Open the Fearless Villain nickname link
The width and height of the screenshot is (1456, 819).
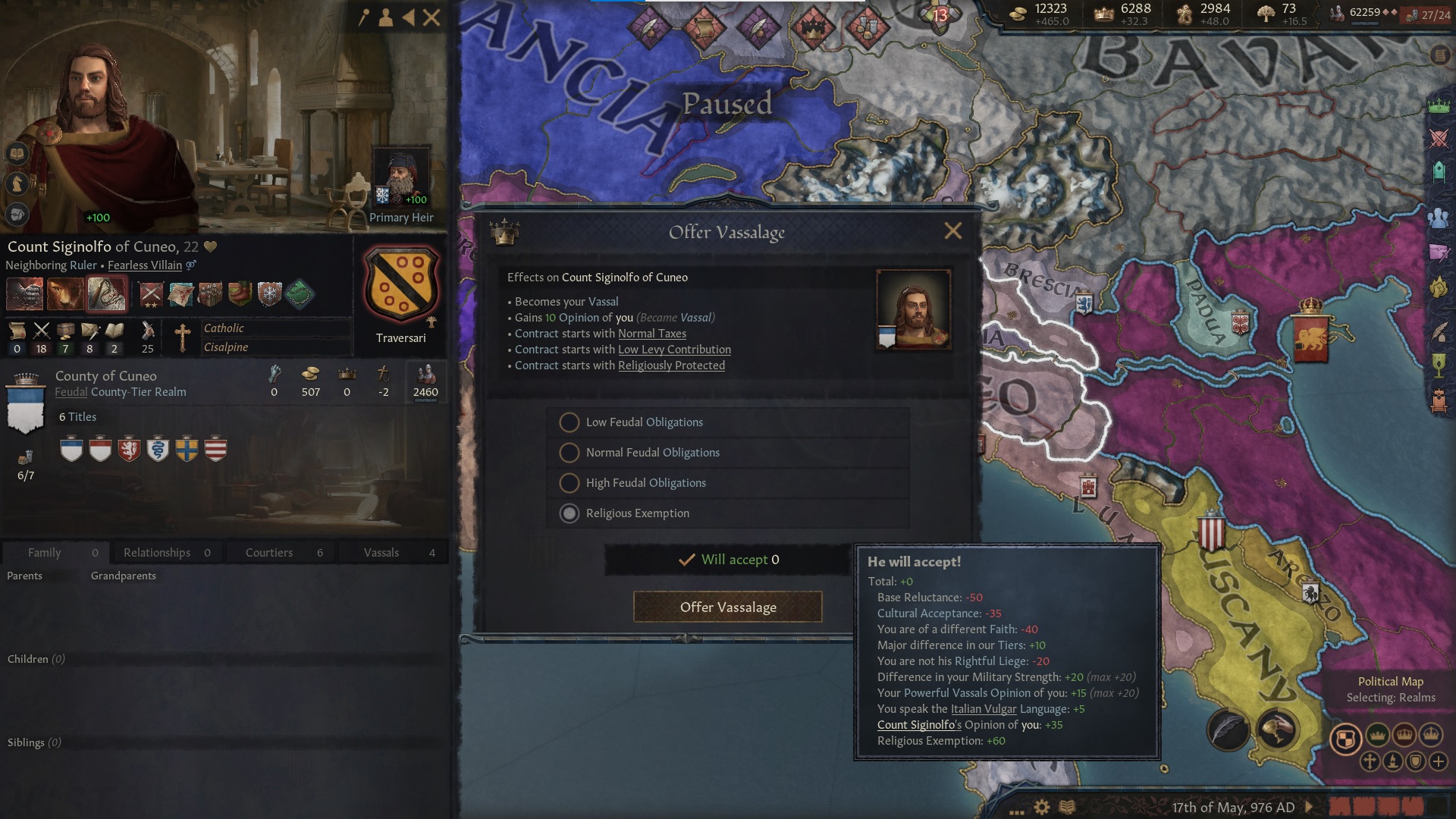point(145,265)
